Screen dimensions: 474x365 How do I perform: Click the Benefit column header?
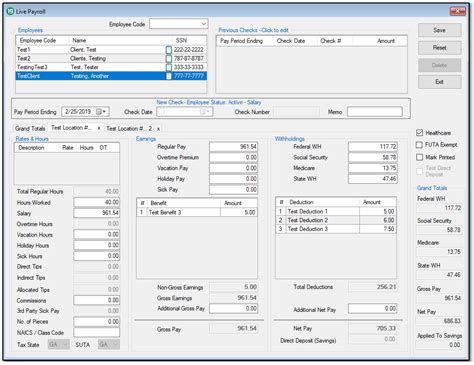click(158, 203)
